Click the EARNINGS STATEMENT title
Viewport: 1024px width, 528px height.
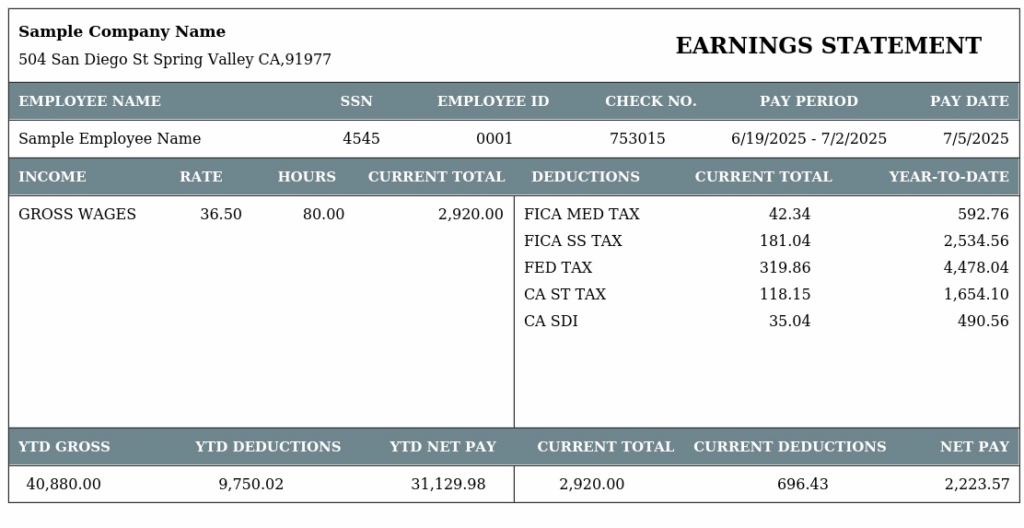[x=828, y=46]
